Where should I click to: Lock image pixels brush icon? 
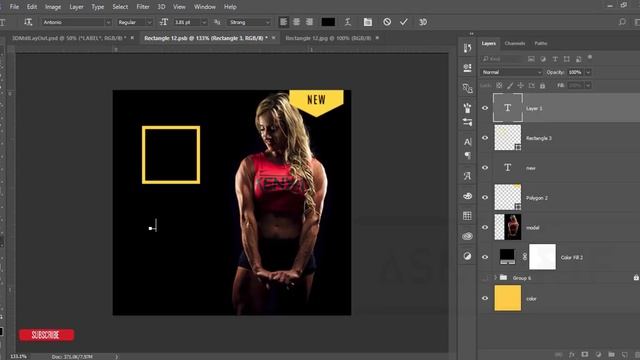pos(510,85)
